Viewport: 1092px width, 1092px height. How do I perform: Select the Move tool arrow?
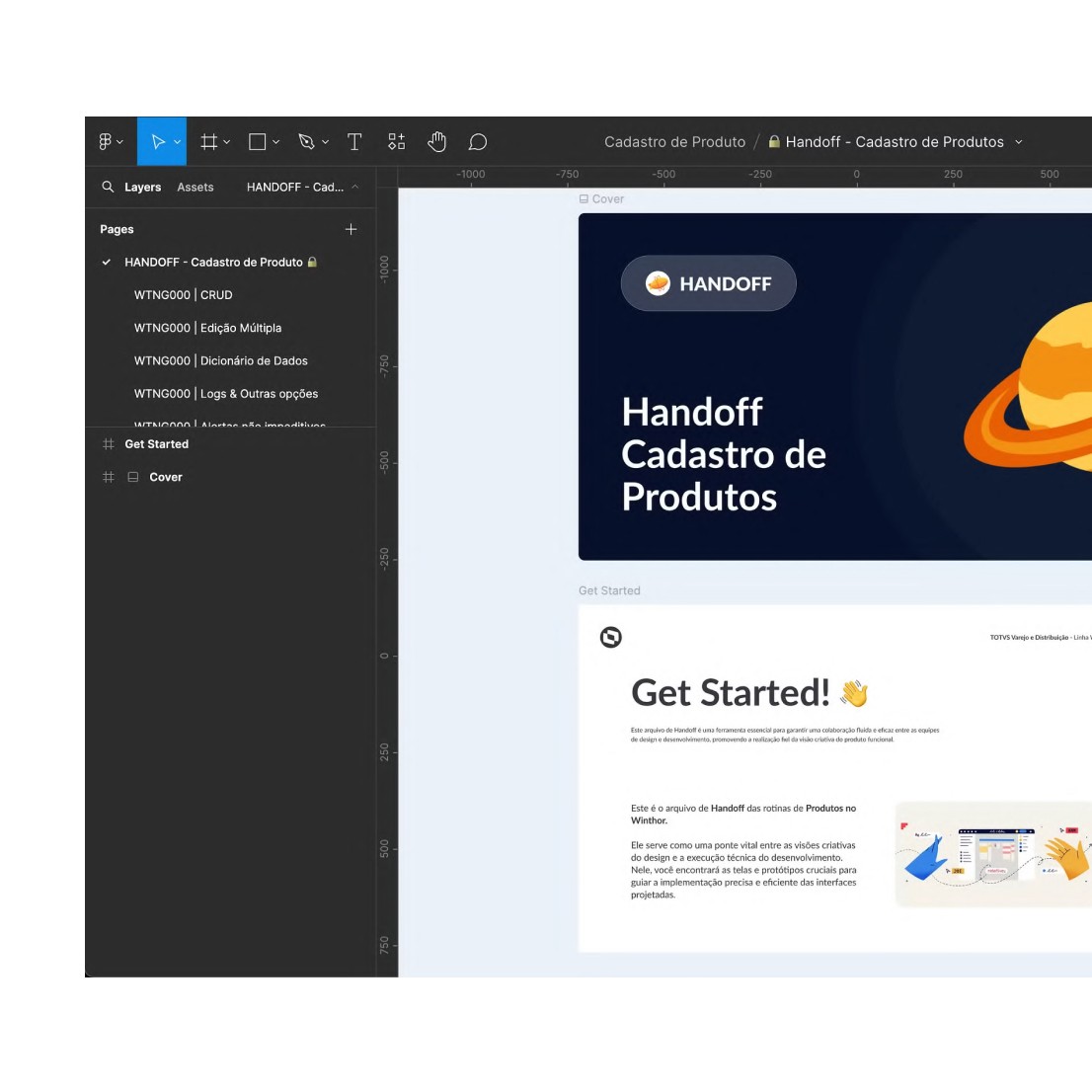[158, 142]
